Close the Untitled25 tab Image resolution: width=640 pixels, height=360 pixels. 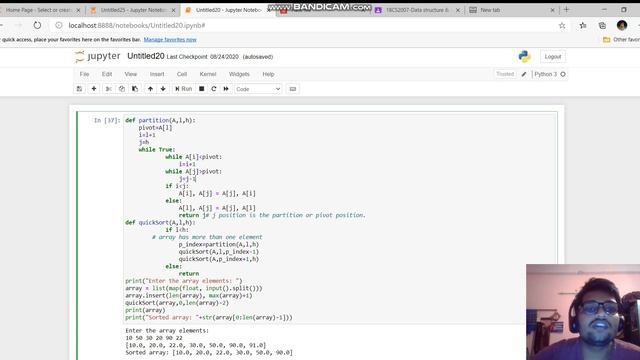pos(173,10)
